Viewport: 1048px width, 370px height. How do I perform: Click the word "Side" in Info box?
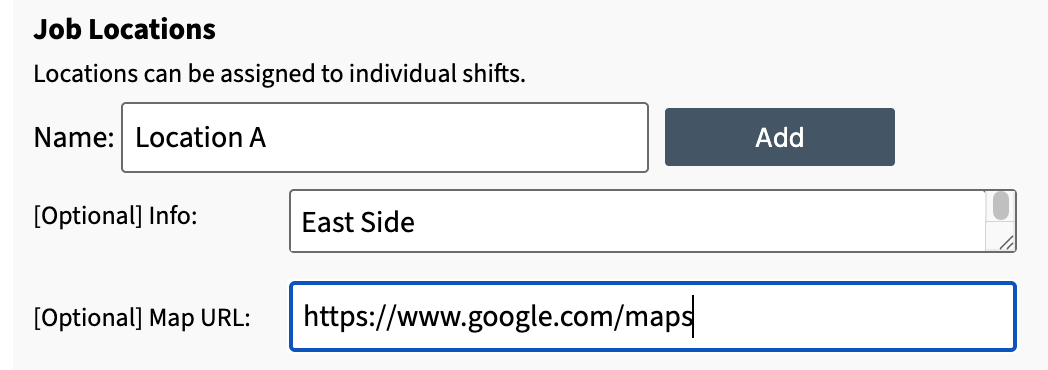pyautogui.click(x=389, y=222)
